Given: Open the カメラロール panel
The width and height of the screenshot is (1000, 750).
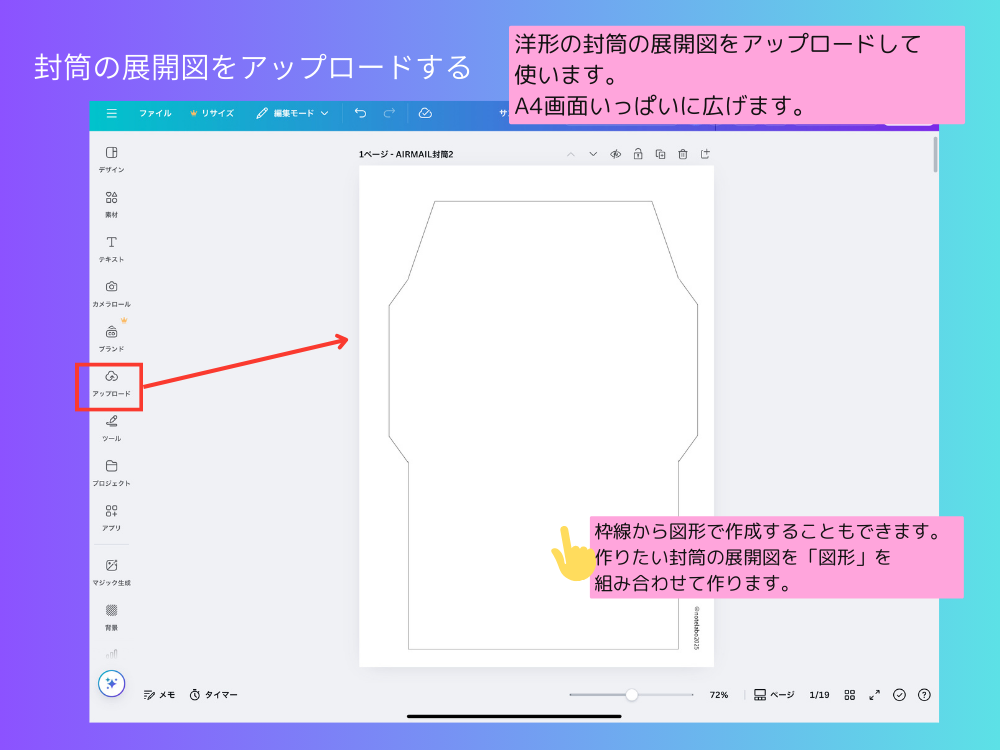Looking at the screenshot, I should (111, 289).
